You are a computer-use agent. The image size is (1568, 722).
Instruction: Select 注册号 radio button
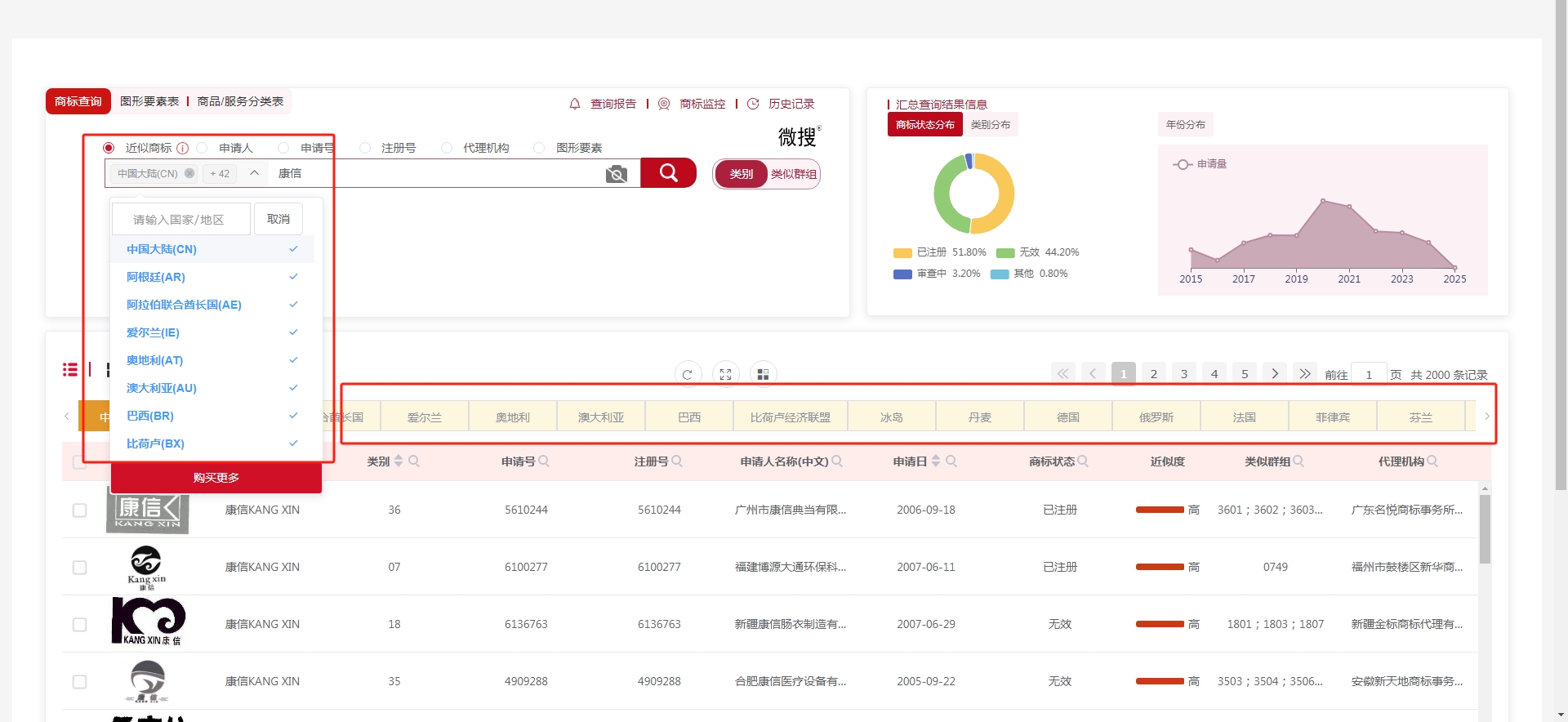point(365,148)
